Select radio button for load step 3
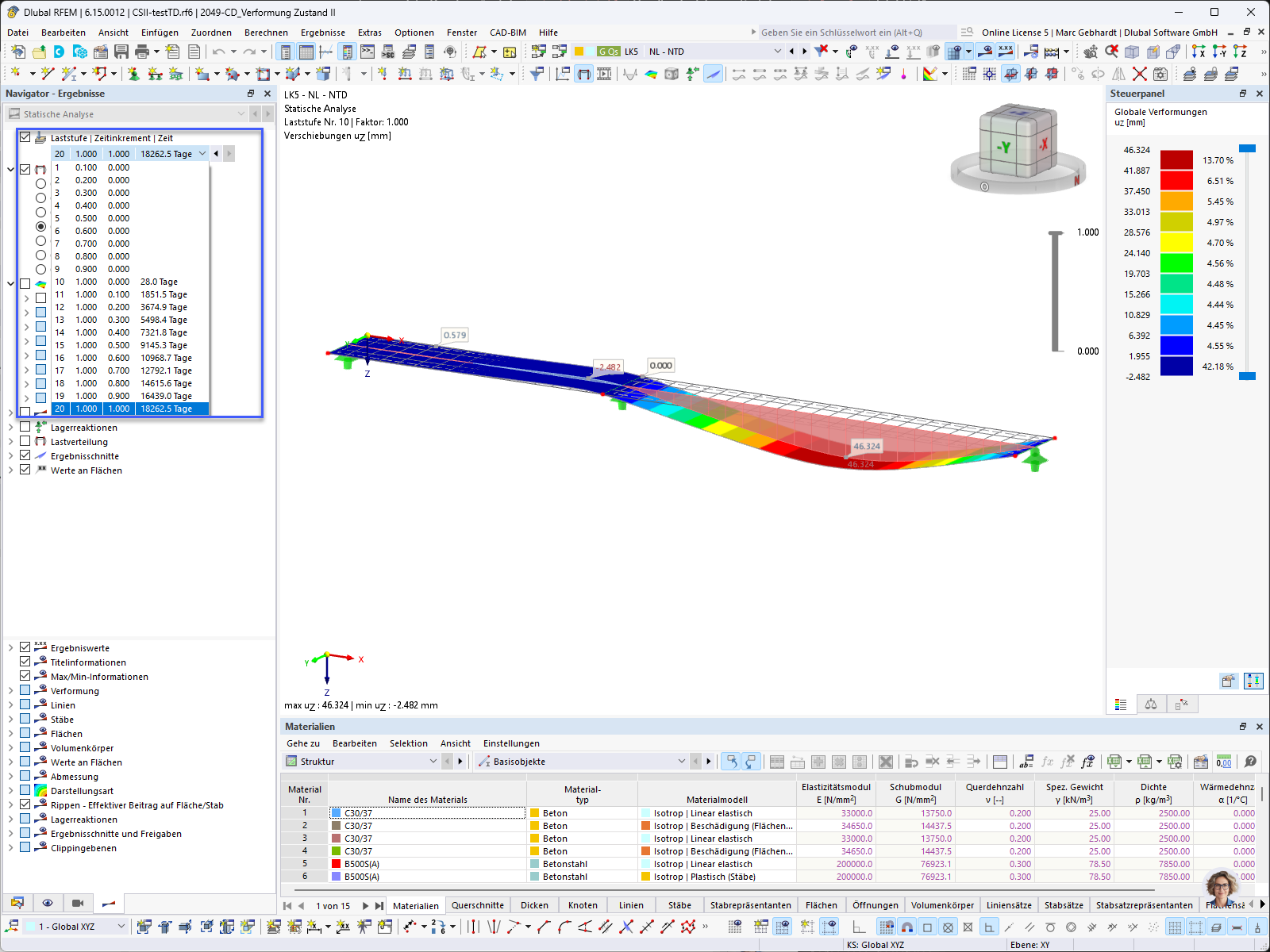The width and height of the screenshot is (1270, 952). coord(40,198)
